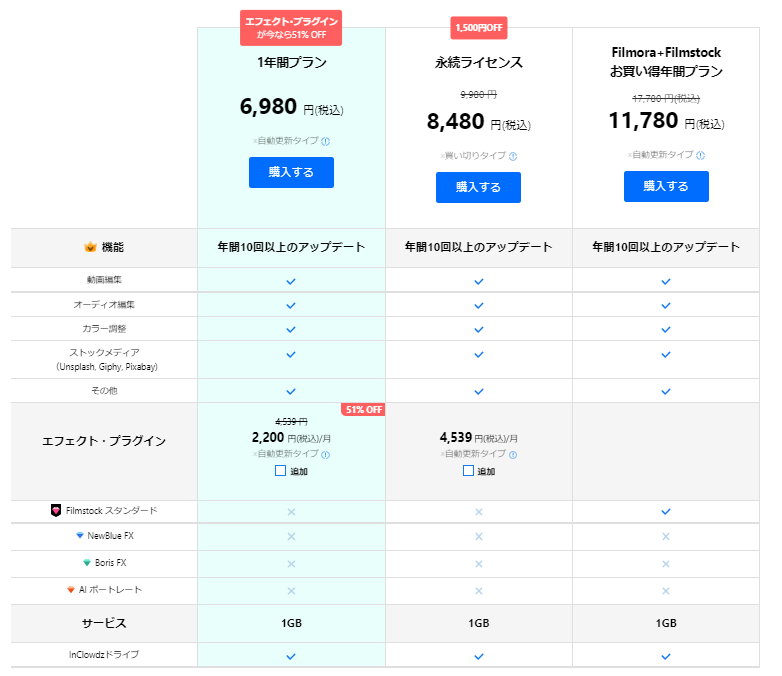Click the 1GB value under 永続ライセンス
The height and width of the screenshot is (676, 782).
(x=479, y=623)
